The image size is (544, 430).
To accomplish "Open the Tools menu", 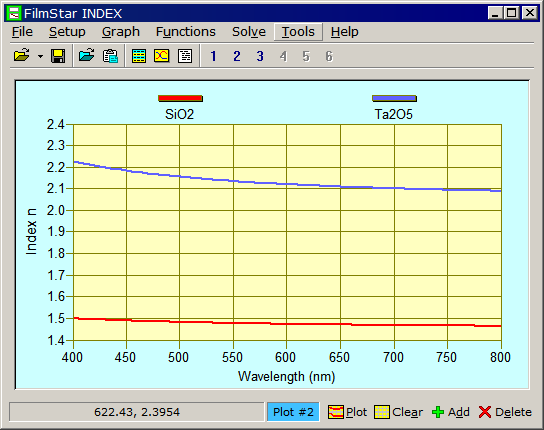I will (298, 32).
